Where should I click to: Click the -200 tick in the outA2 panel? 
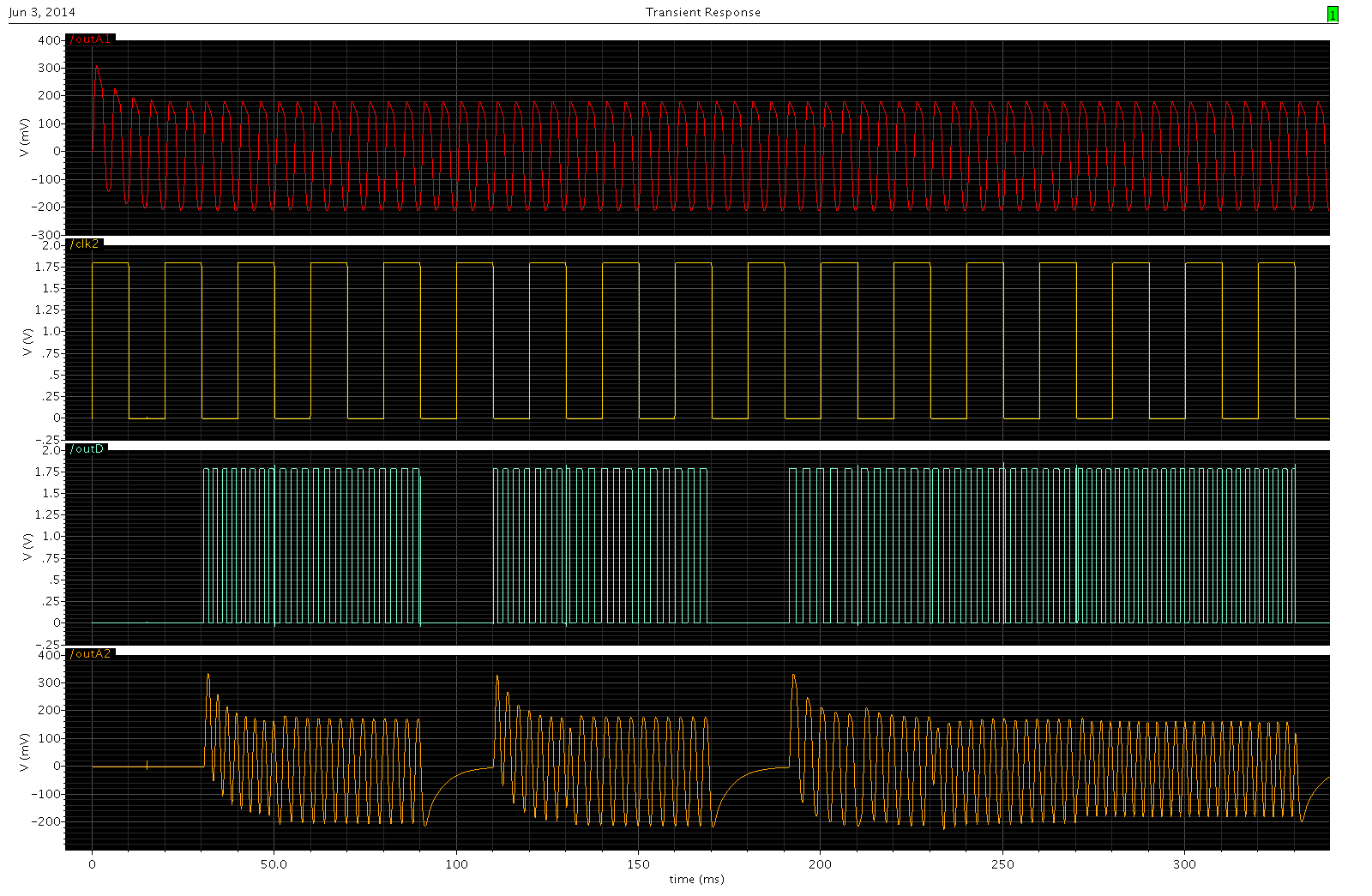(x=47, y=821)
